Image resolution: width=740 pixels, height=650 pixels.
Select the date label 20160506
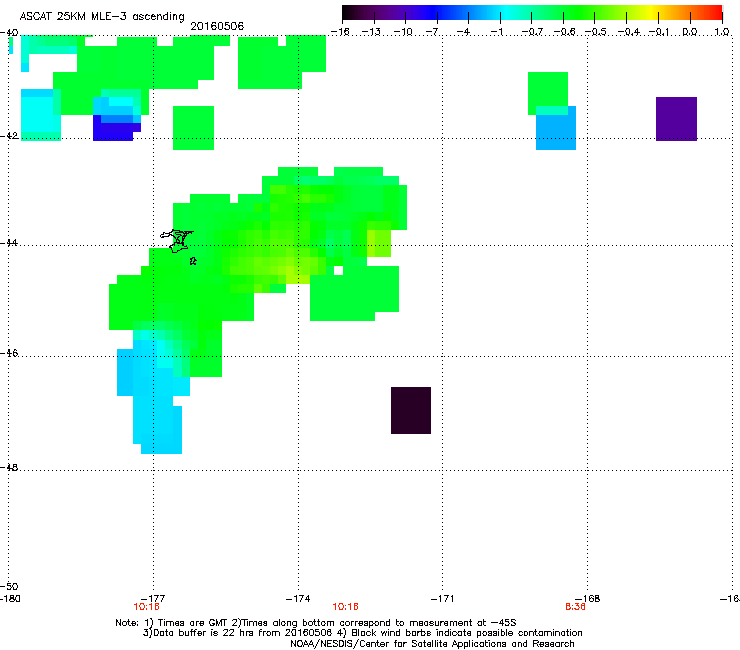pyautogui.click(x=217, y=26)
